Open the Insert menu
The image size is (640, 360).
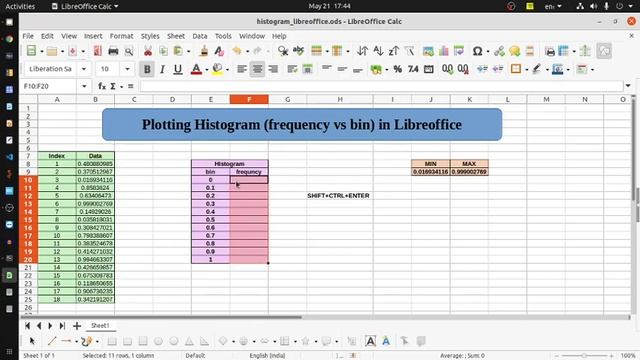pyautogui.click(x=93, y=36)
